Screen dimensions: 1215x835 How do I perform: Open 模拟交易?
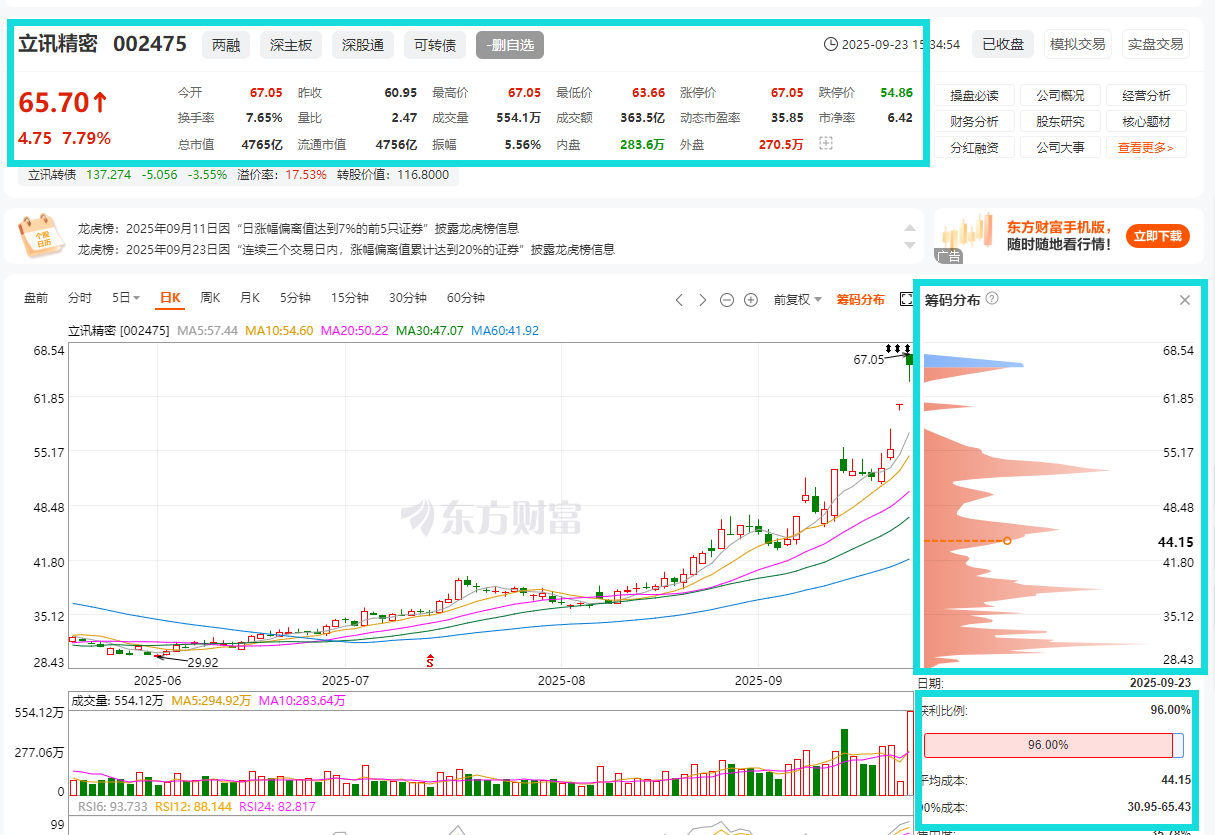pyautogui.click(x=1077, y=44)
